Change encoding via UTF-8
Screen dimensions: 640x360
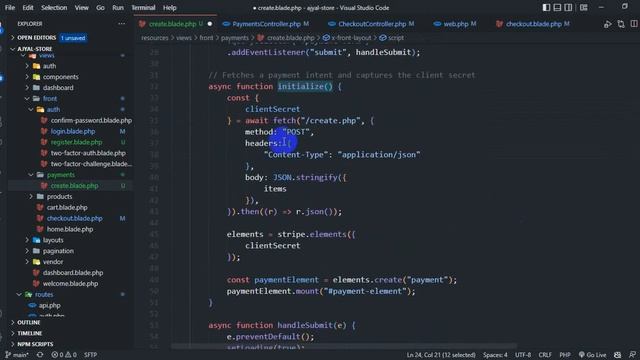523,355
